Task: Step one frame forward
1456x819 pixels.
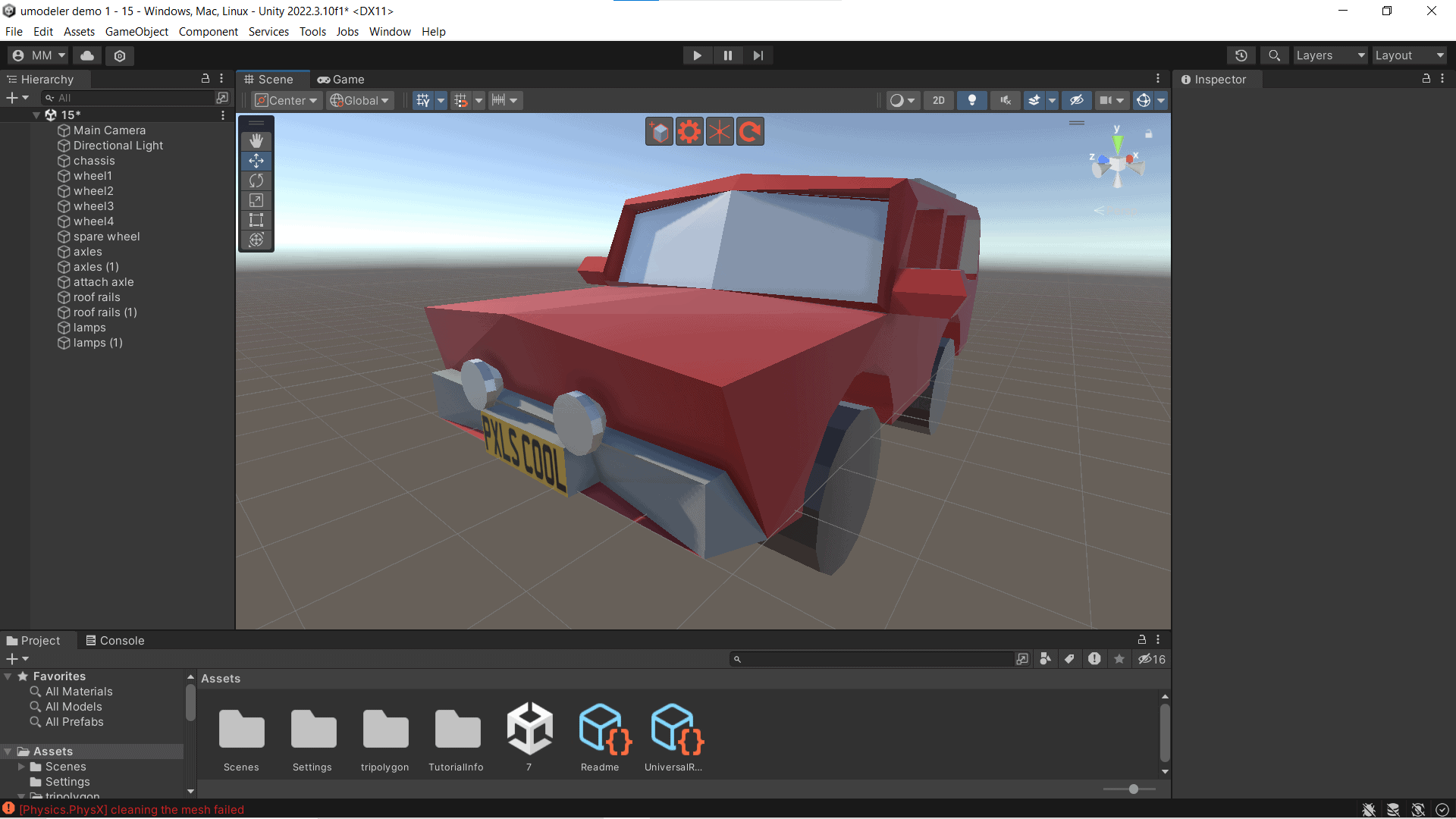Action: point(758,55)
